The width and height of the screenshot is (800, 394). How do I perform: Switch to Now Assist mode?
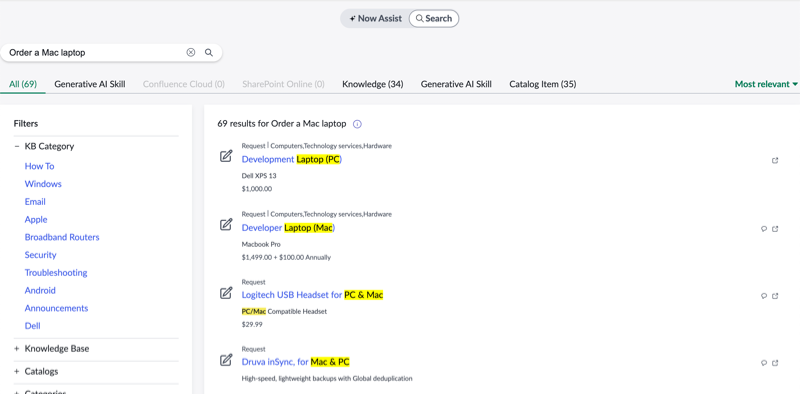(376, 18)
